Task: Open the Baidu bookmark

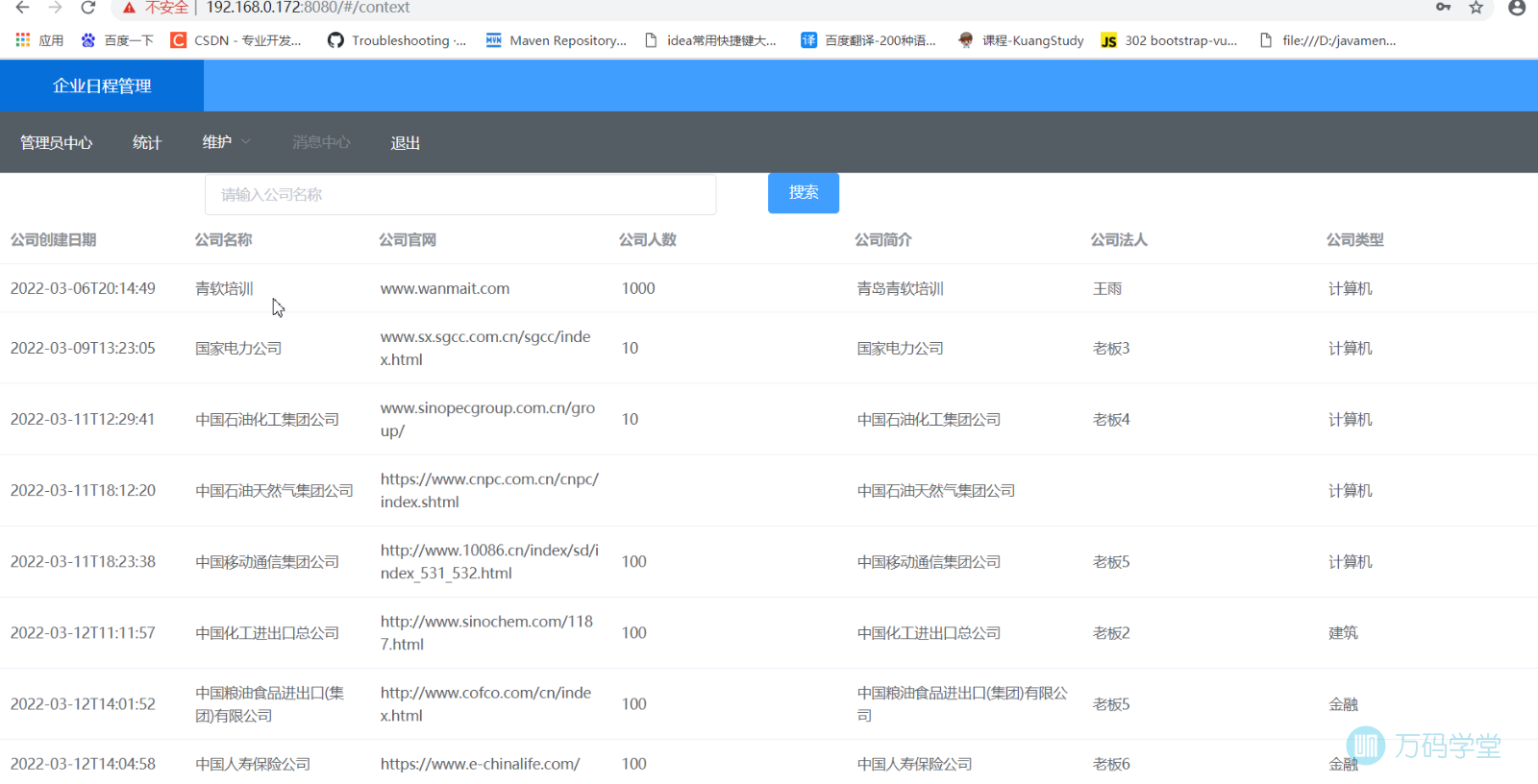Action: (117, 40)
